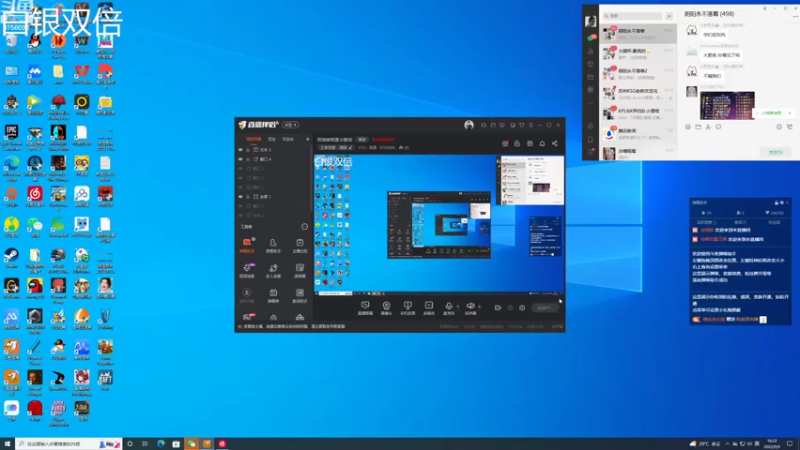Open the first screen-capture source icon in streaming toolbar

coord(365,306)
